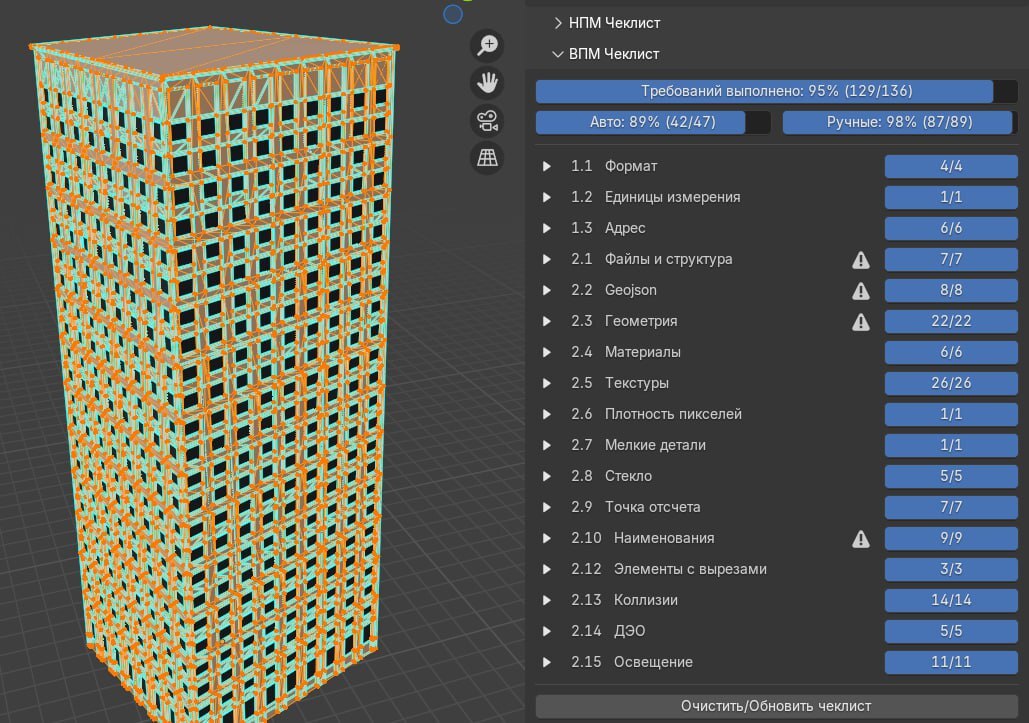
Task: Click warning icon next to Geojson
Action: pos(861,291)
